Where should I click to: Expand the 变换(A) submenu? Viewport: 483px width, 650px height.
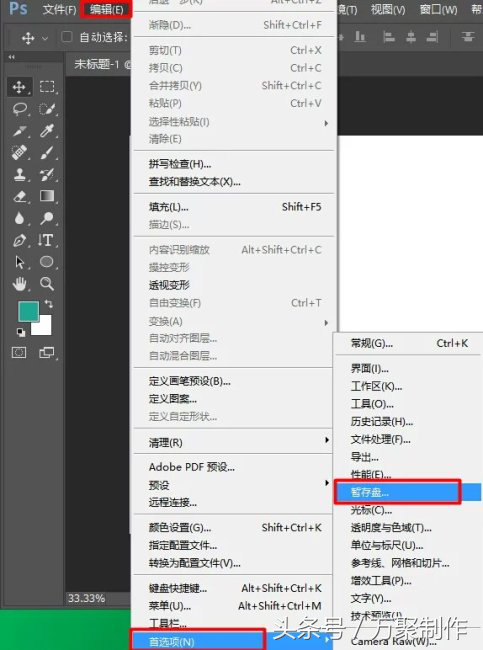pyautogui.click(x=326, y=323)
